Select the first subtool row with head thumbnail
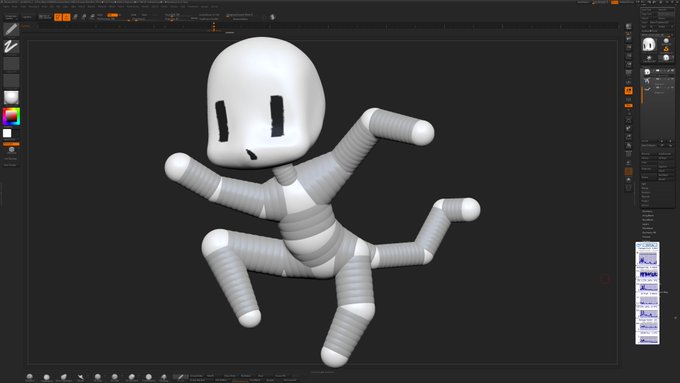Screen dimensions: 680x383 tap(658, 72)
